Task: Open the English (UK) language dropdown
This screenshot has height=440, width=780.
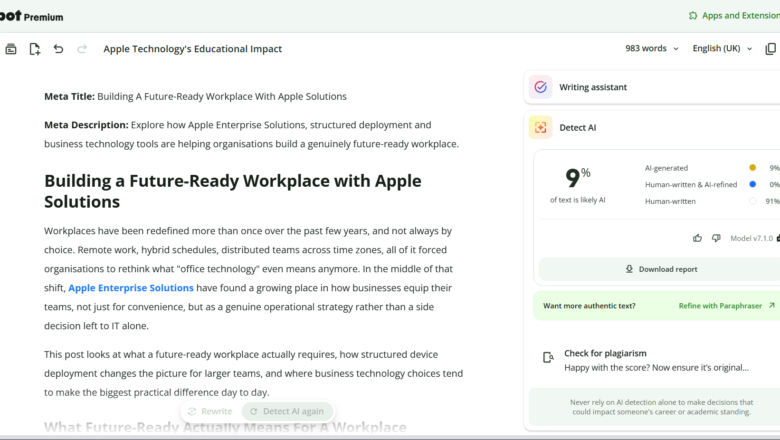Action: click(x=722, y=49)
